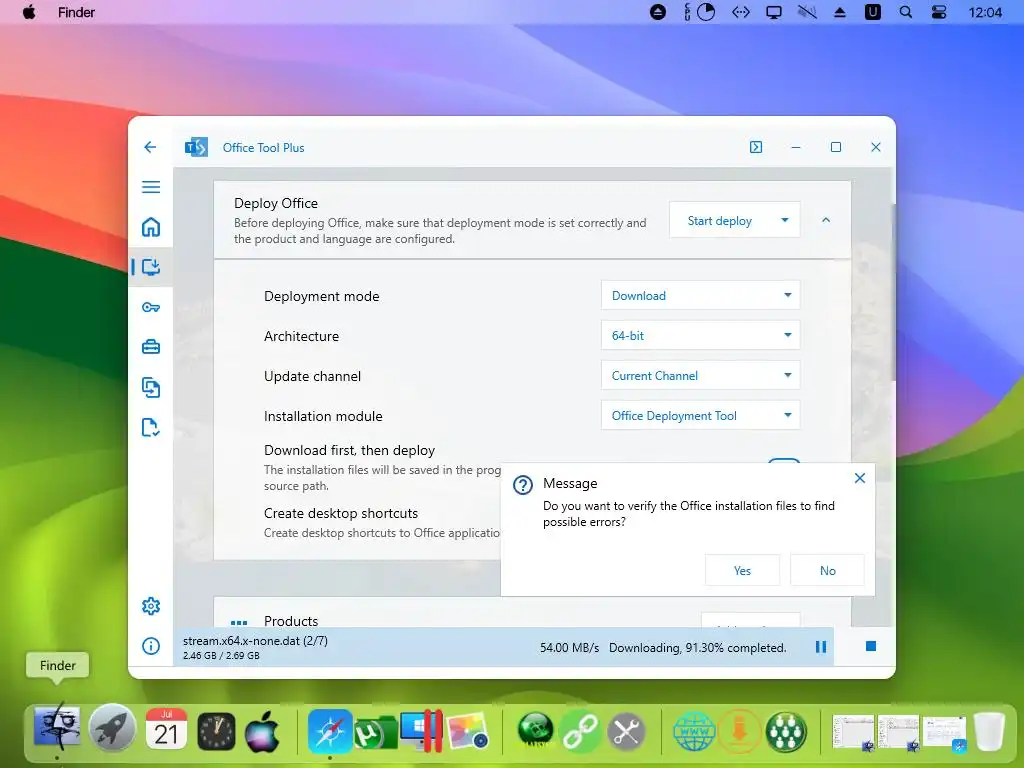Click the Deploy Office heading
1024x768 pixels.
(x=276, y=203)
